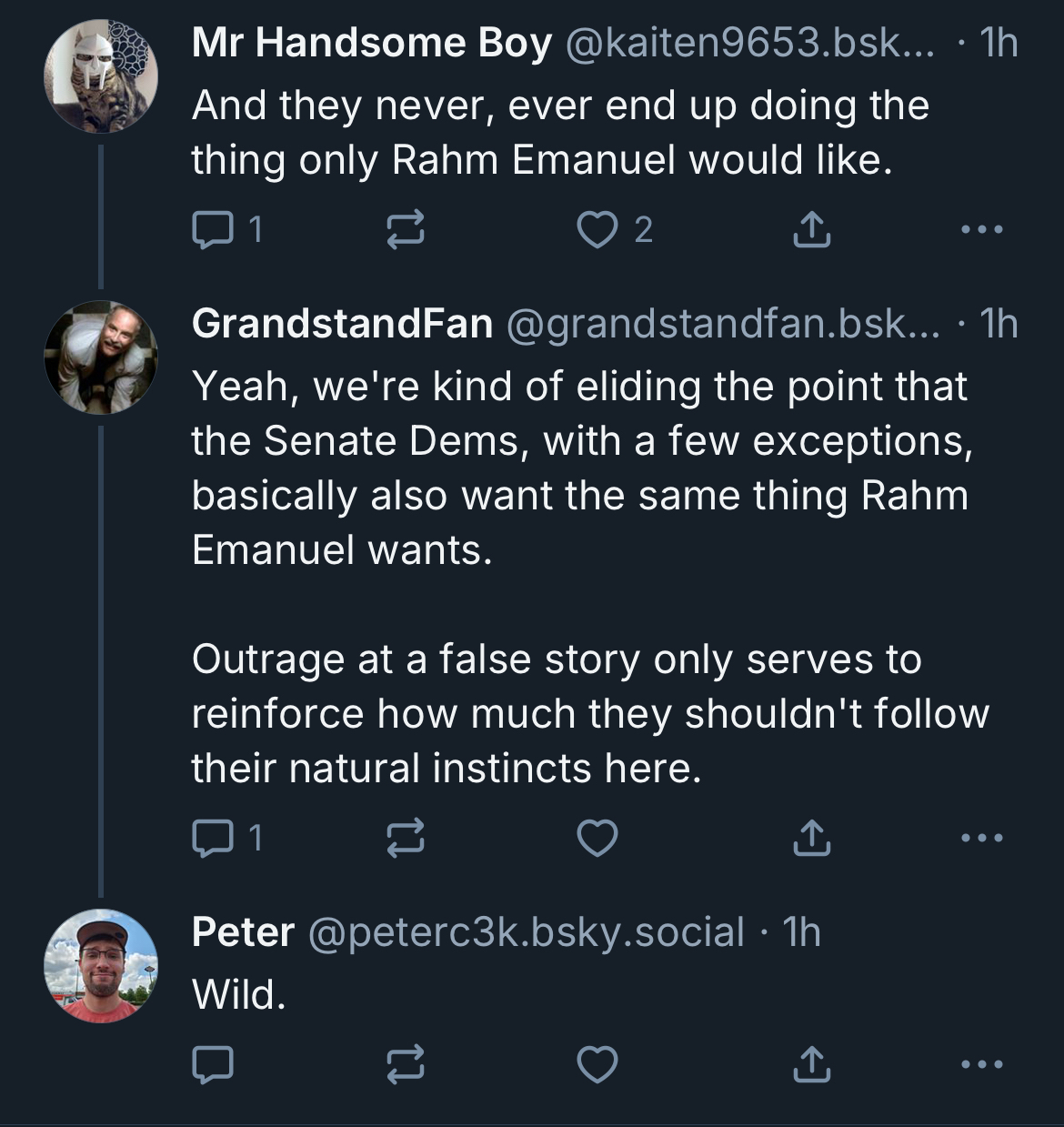This screenshot has height=1127, width=1064.
Task: Open more options for Peter's post
Action: click(x=983, y=1063)
